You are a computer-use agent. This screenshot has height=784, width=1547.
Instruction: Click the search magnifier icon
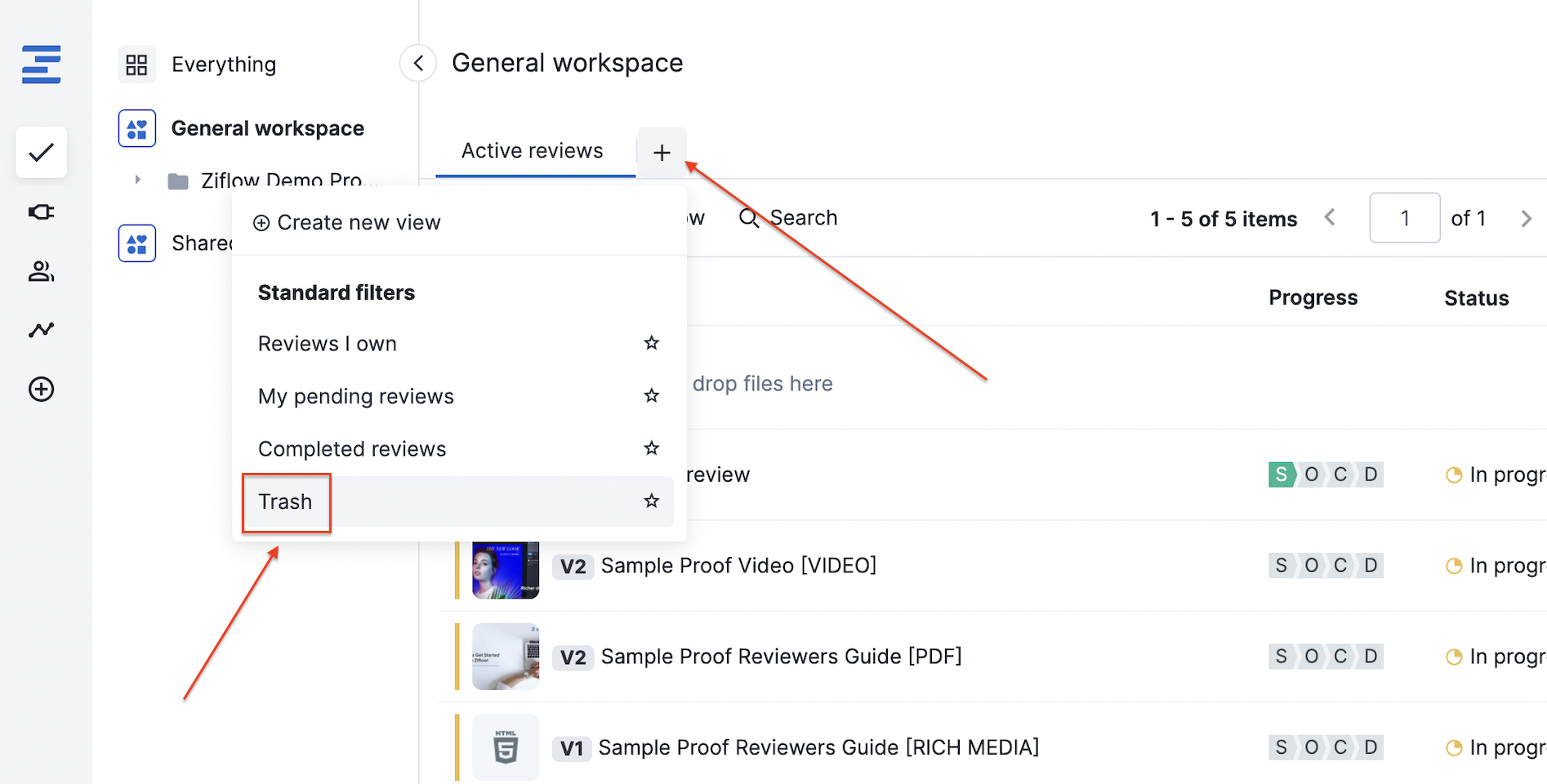[748, 218]
